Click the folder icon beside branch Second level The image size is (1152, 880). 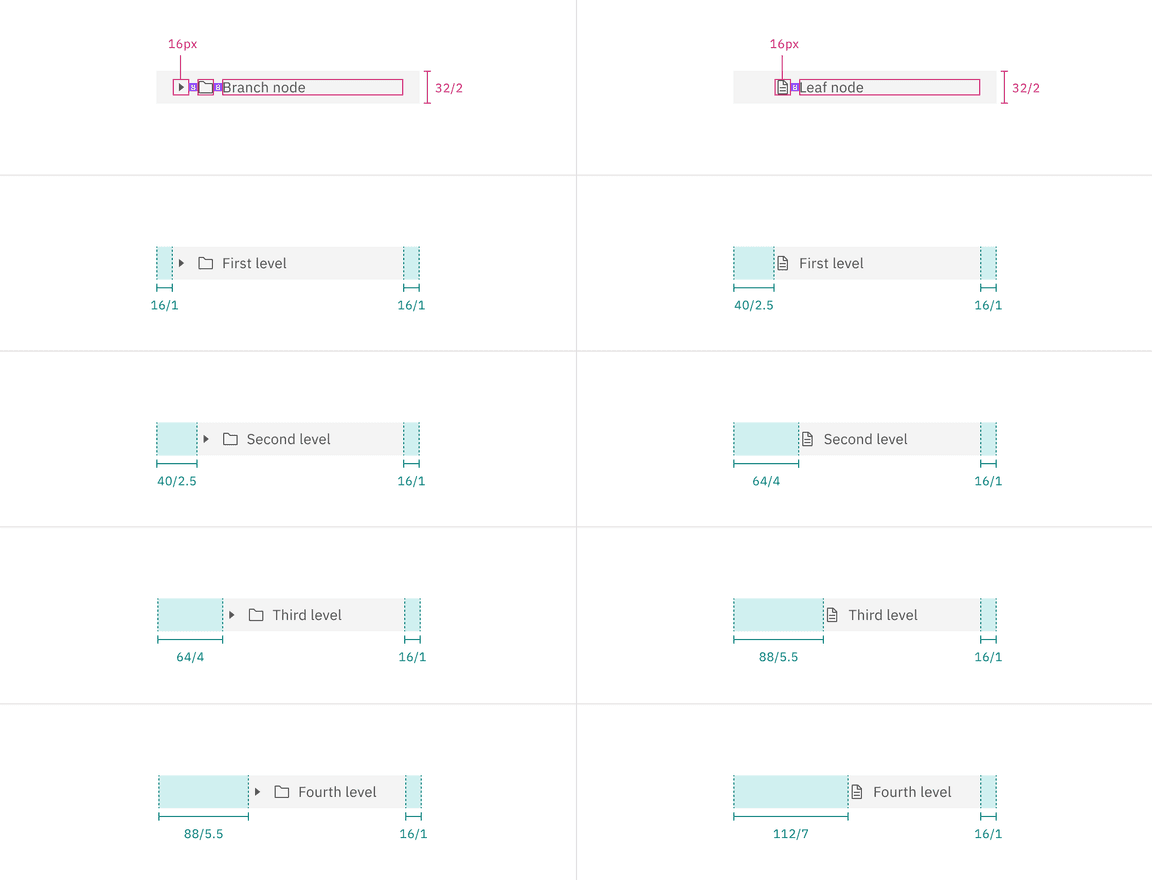[x=230, y=439]
